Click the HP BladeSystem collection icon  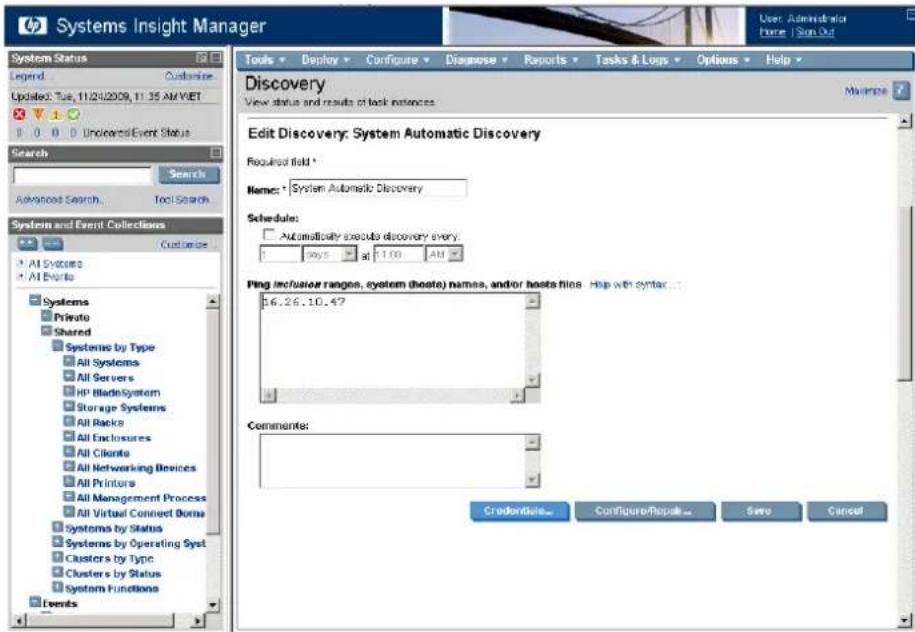[69, 392]
